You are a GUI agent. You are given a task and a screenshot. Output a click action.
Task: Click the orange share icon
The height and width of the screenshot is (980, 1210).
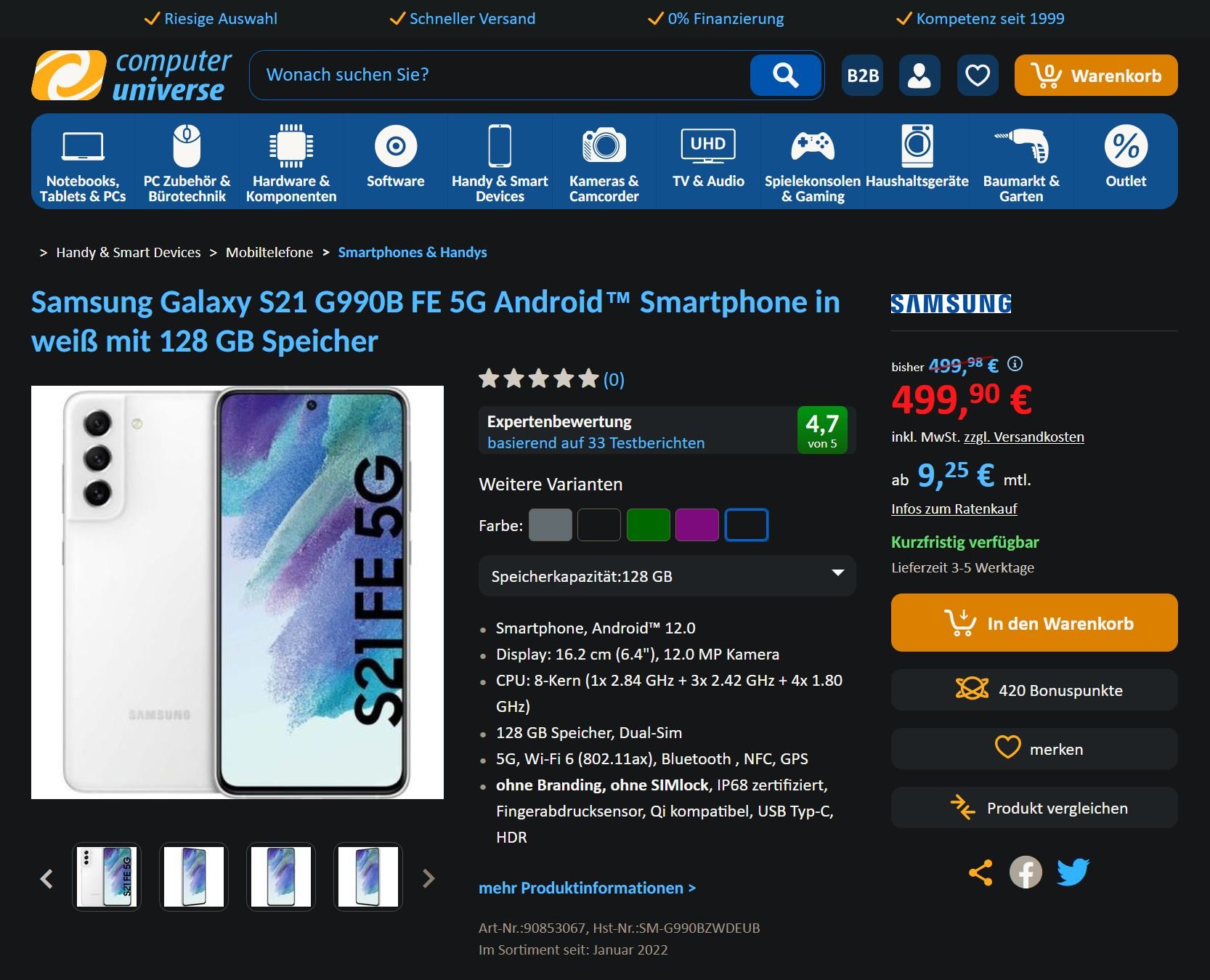980,872
